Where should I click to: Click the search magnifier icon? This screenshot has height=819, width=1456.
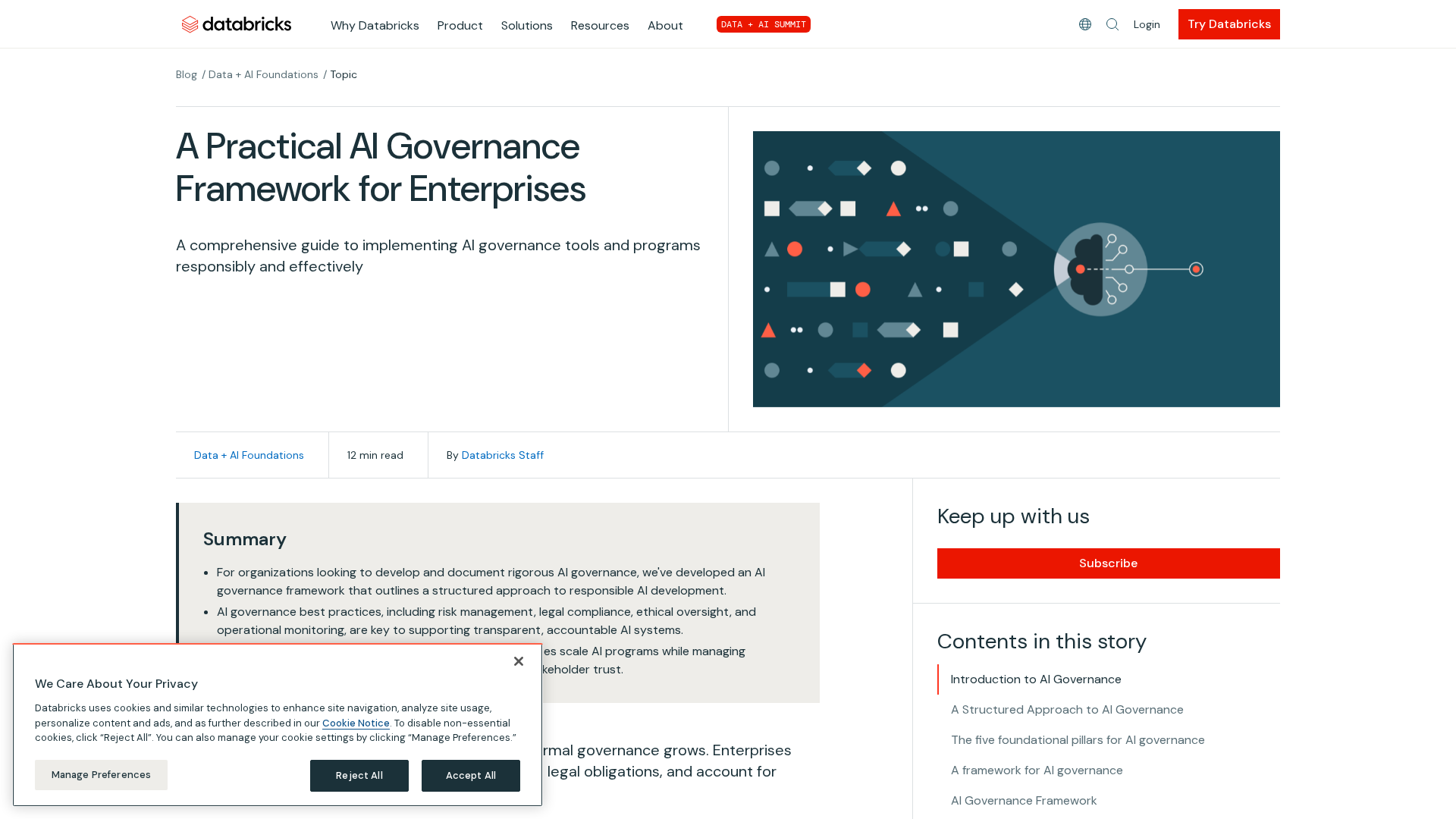coord(1112,24)
